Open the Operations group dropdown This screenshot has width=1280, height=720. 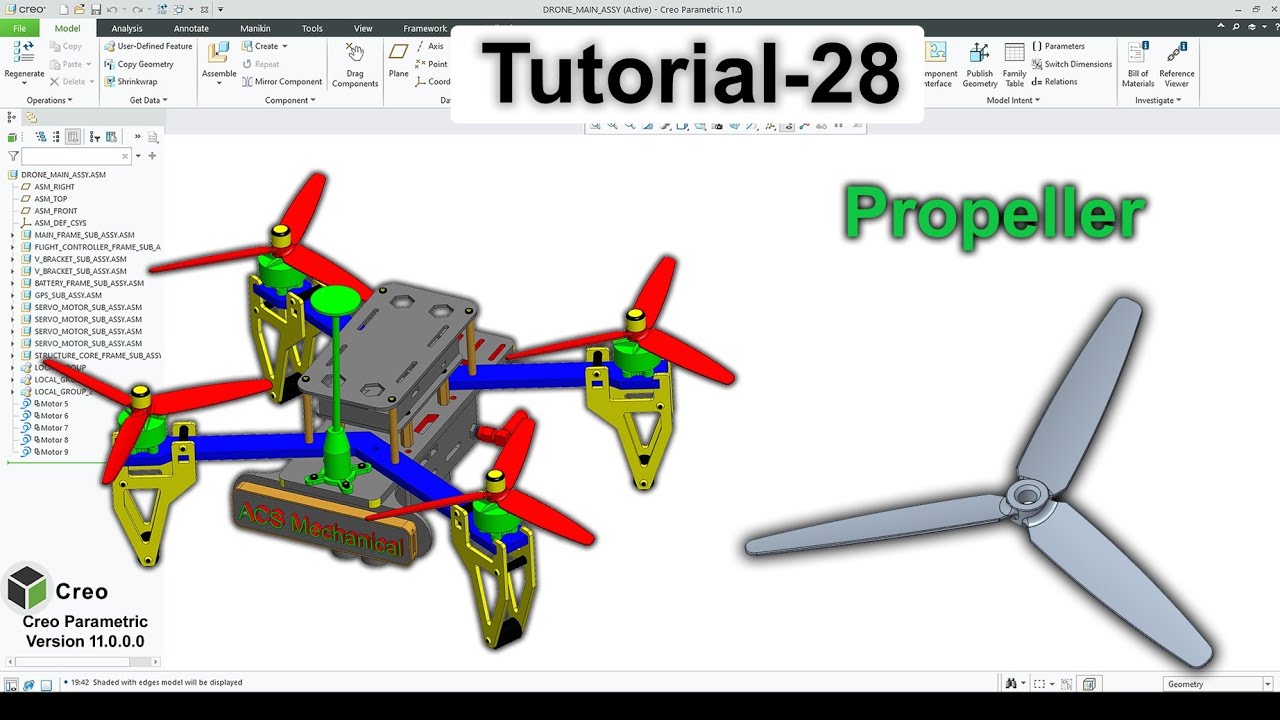click(x=48, y=100)
